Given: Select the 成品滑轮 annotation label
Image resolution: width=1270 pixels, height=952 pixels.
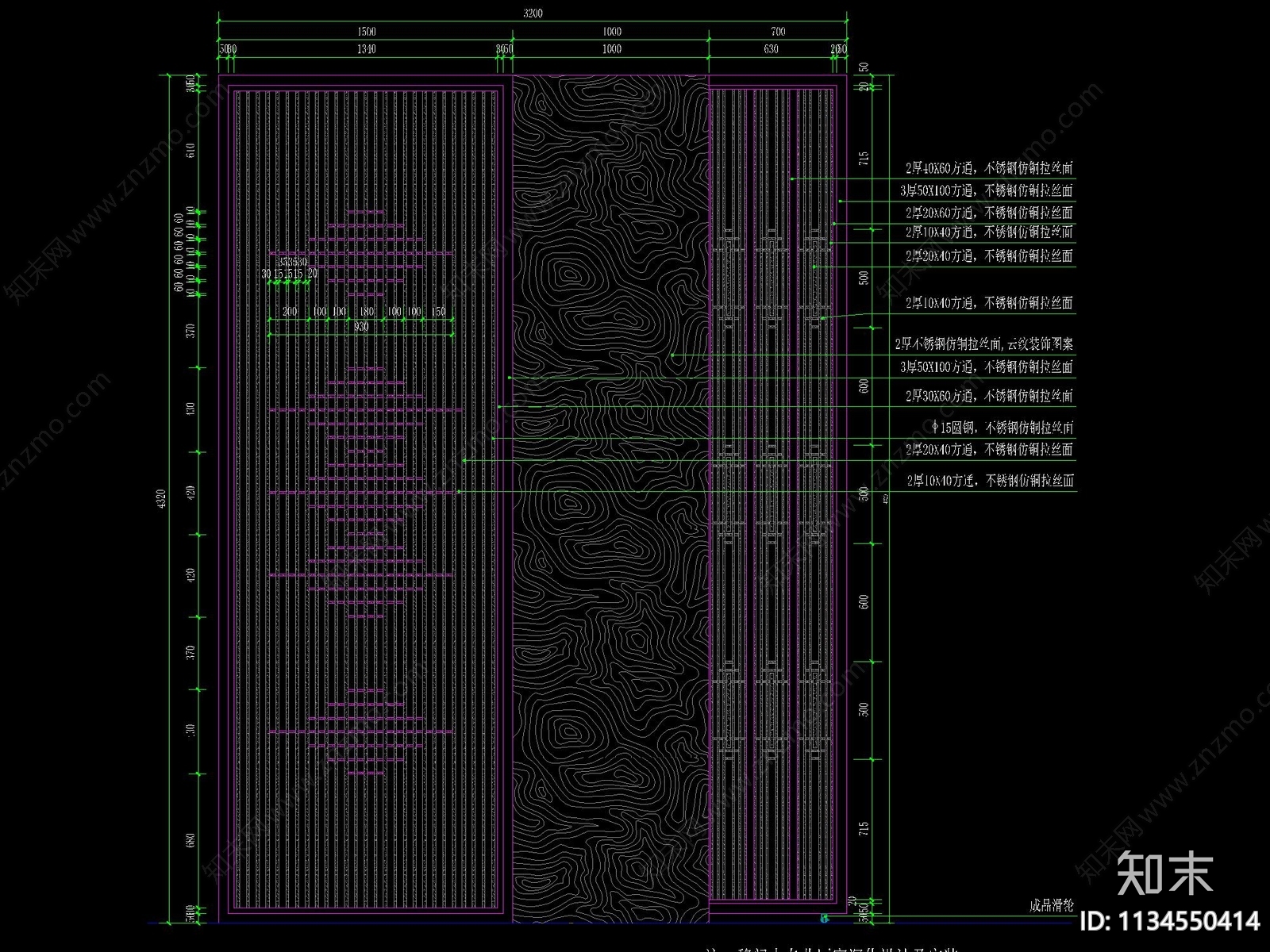Looking at the screenshot, I should 1052,905.
